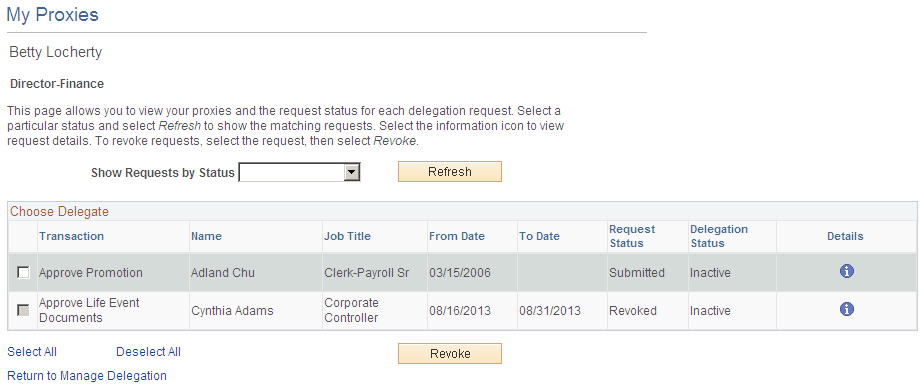Click the Deselect All link

click(148, 352)
